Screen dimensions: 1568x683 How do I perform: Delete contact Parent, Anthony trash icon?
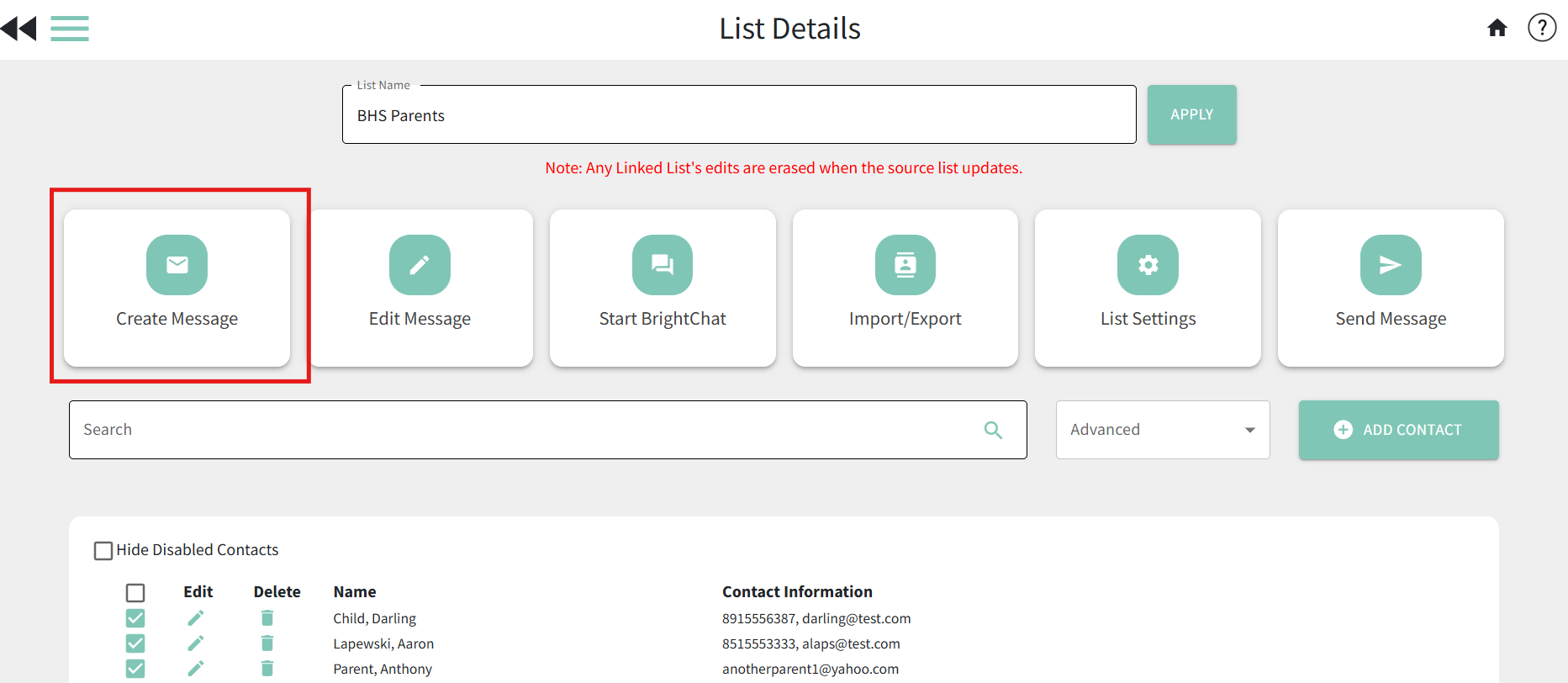[x=267, y=669]
